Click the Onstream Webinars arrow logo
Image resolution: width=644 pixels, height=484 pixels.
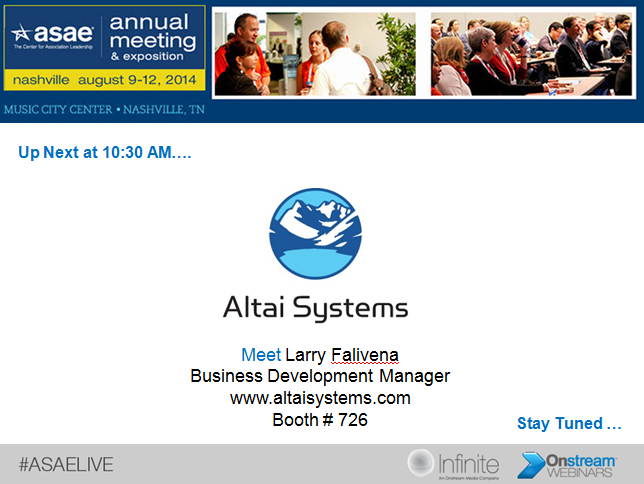(531, 465)
